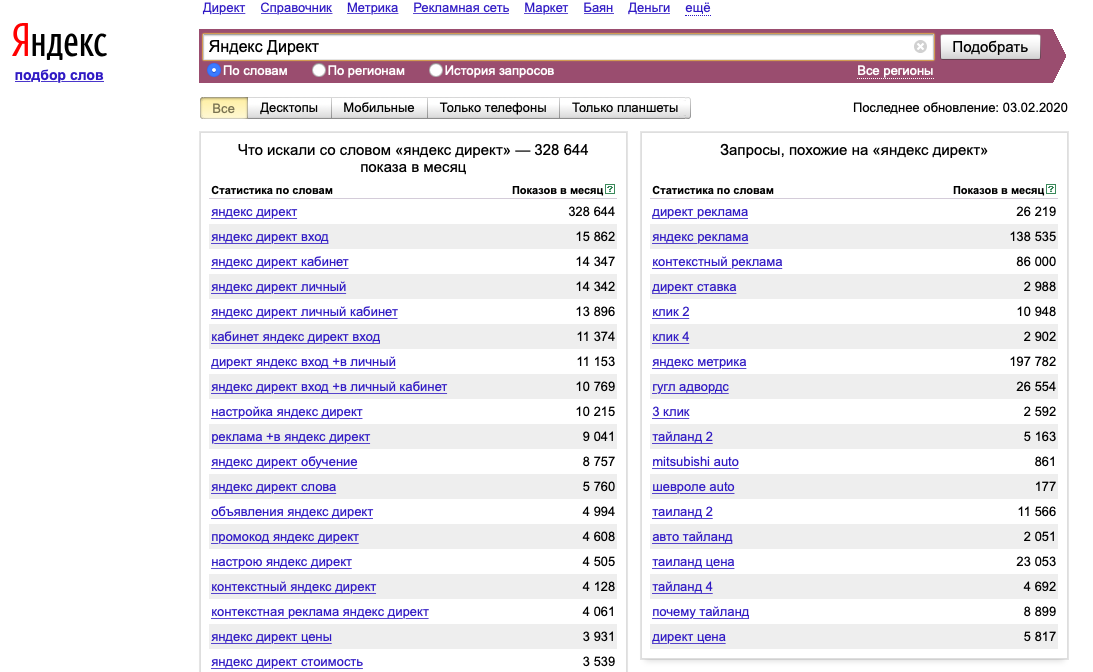Click the 'Подобрать' button
Image resolution: width=1093 pixels, height=672 pixels.
tap(990, 47)
